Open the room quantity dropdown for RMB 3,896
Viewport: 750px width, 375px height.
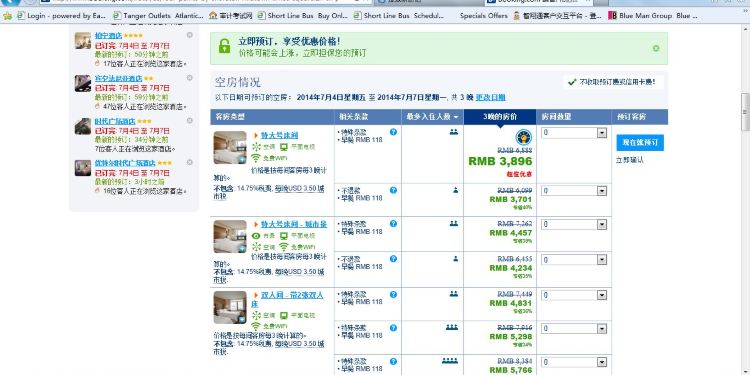click(x=574, y=133)
